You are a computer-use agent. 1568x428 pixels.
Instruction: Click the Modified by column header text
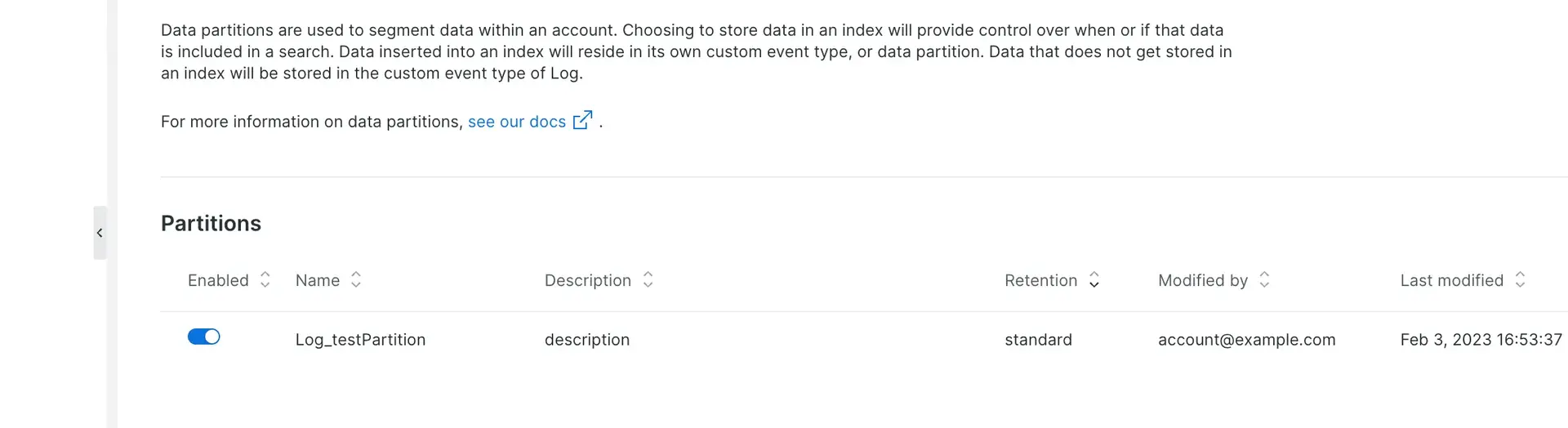(1202, 280)
